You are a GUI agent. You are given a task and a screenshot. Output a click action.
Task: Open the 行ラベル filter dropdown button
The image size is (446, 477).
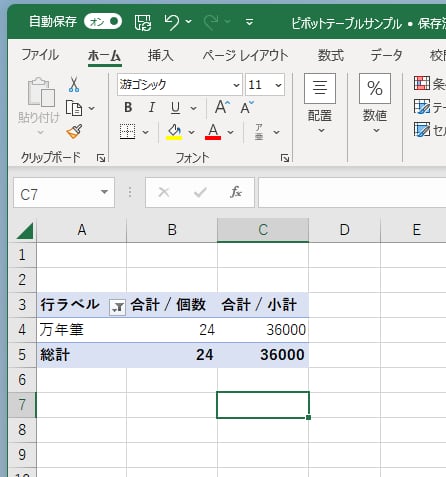coord(117,307)
